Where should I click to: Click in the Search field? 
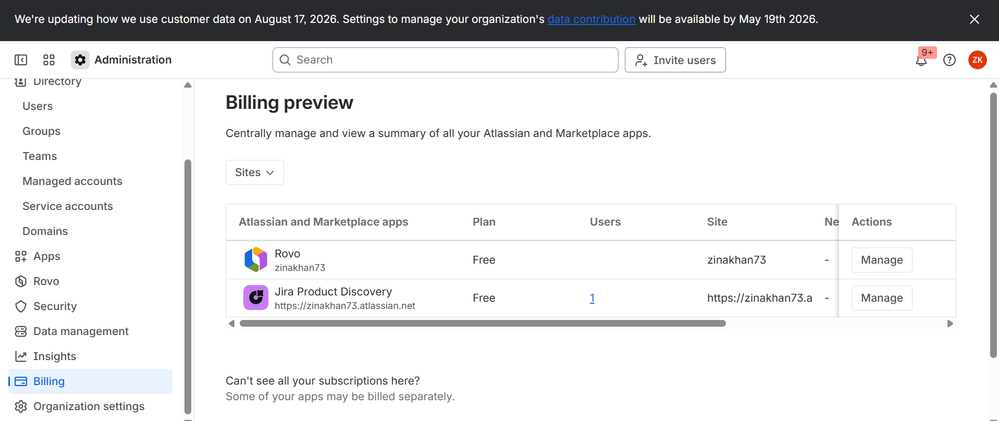(445, 60)
